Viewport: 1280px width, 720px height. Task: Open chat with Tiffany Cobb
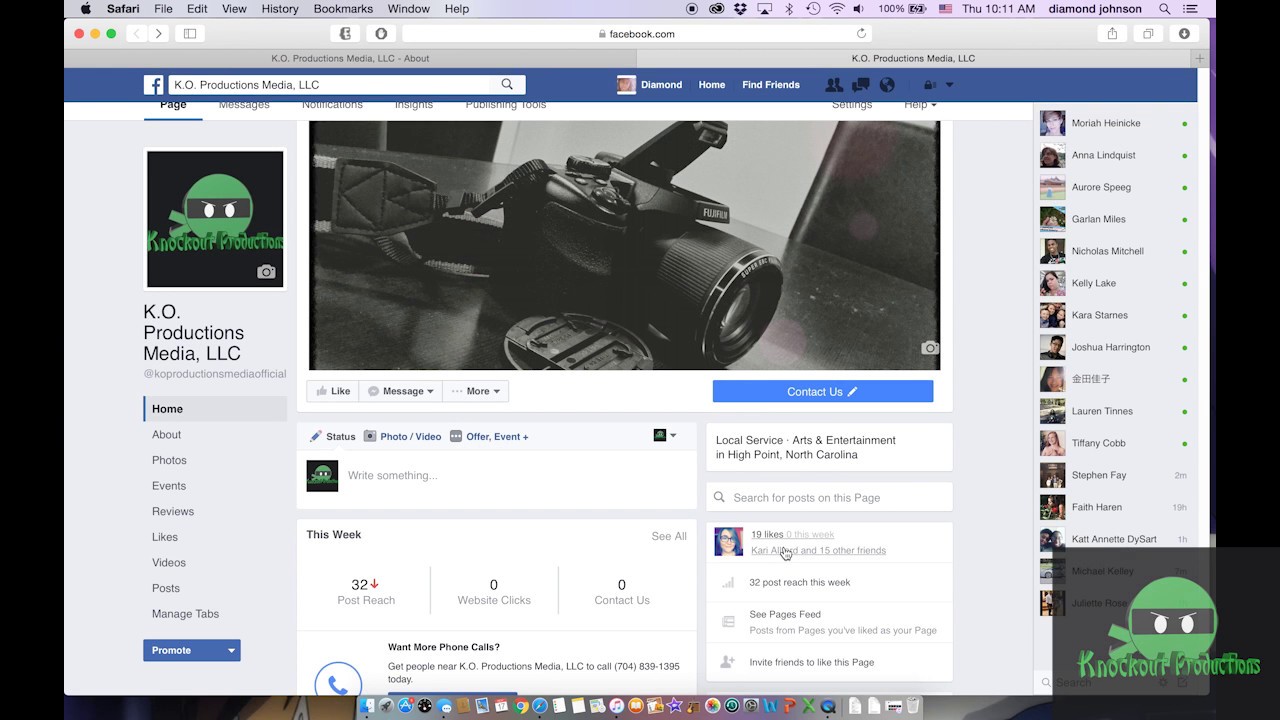(x=1115, y=443)
